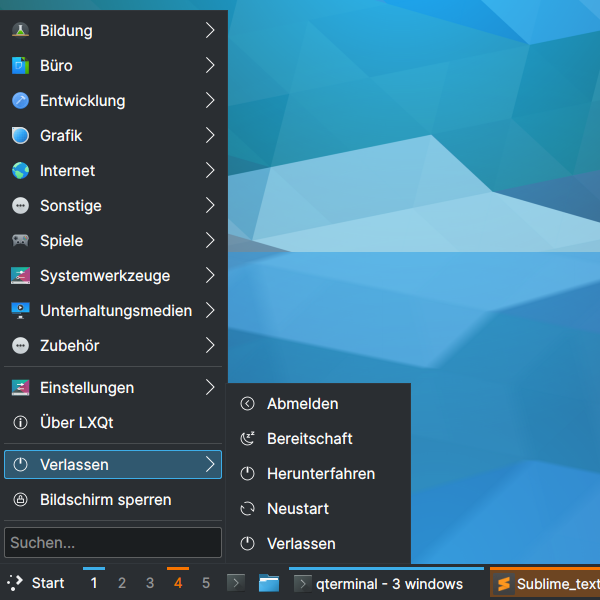The image size is (600, 600).
Task: Click the power icon beside highlighted Verlassen
Action: [x=20, y=465]
